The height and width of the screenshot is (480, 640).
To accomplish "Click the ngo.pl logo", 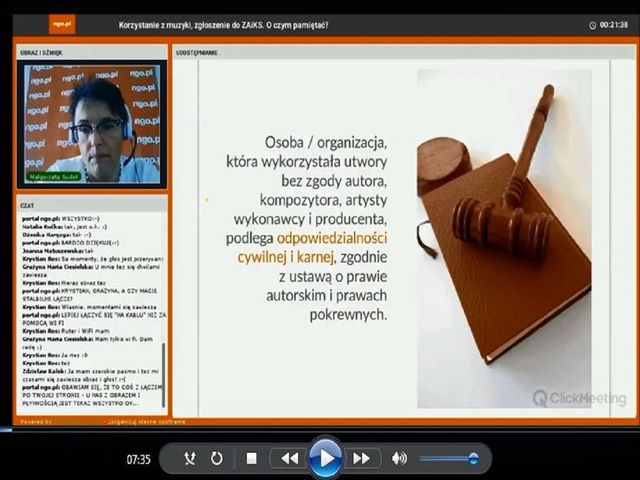I will tap(63, 24).
